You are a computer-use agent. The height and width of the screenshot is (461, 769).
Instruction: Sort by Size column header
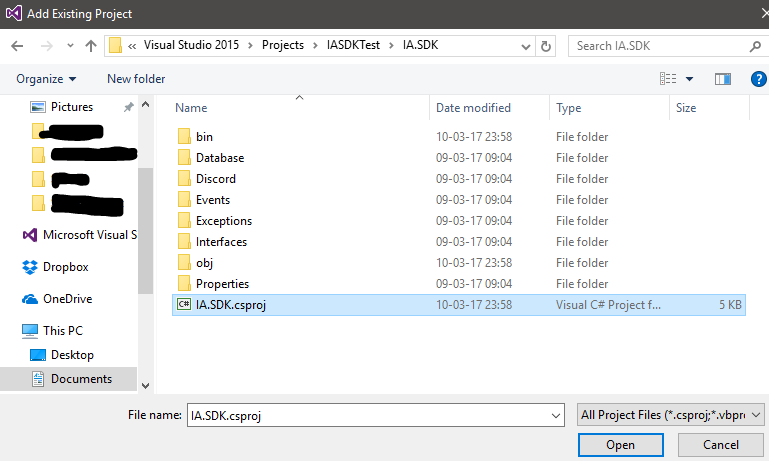tap(686, 108)
